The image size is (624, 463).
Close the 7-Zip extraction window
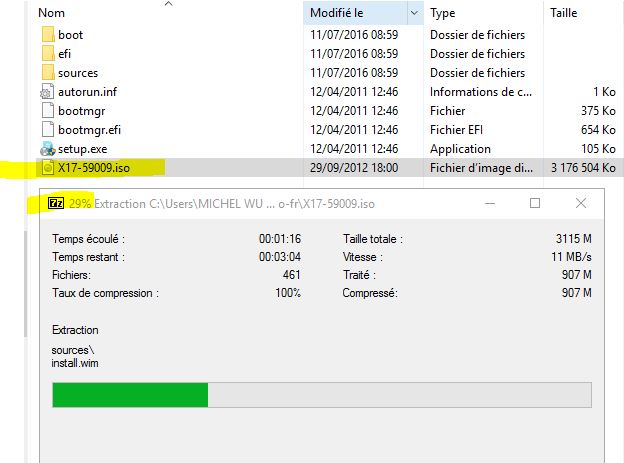(581, 203)
